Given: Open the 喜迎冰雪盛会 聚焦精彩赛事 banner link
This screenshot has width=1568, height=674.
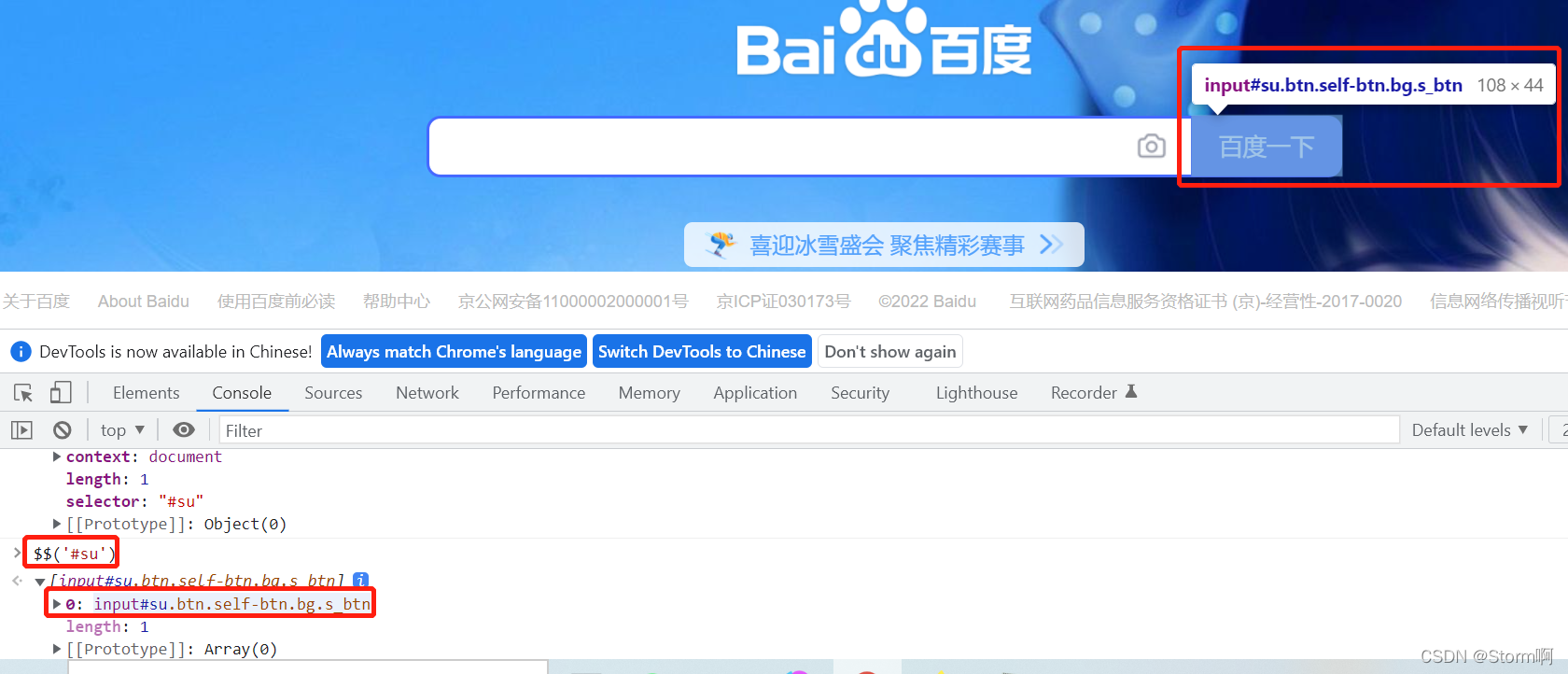Looking at the screenshot, I should [x=884, y=245].
